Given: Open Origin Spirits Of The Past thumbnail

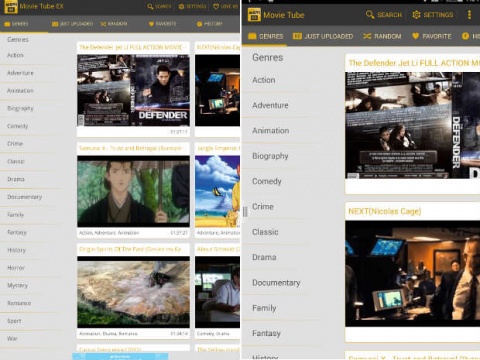Looking at the screenshot, I should 133,292.
